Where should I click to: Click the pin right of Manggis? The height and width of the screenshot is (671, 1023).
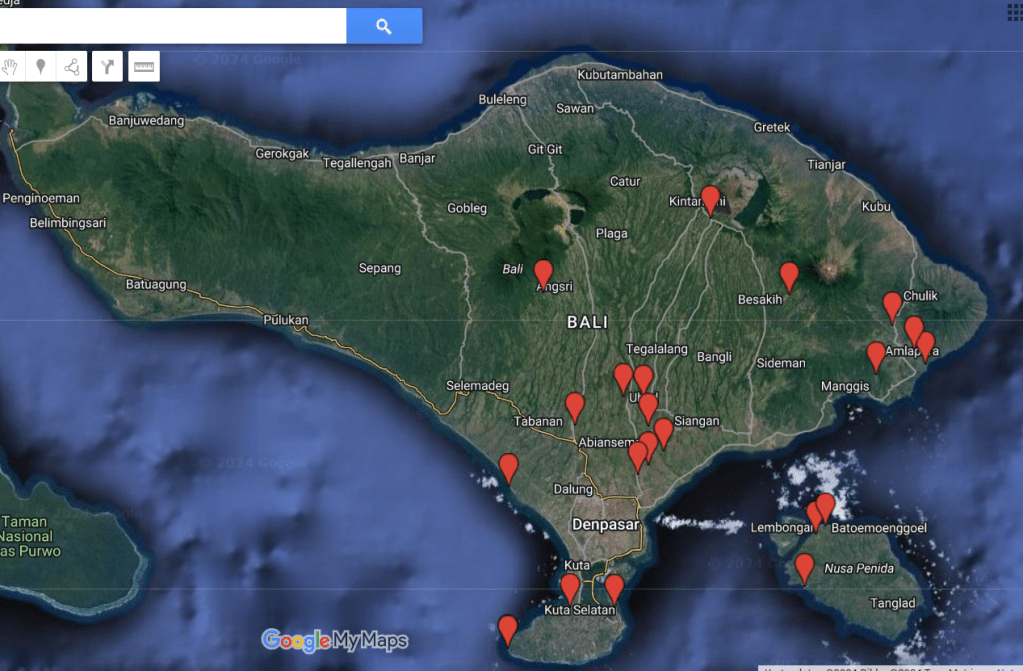tap(876, 355)
